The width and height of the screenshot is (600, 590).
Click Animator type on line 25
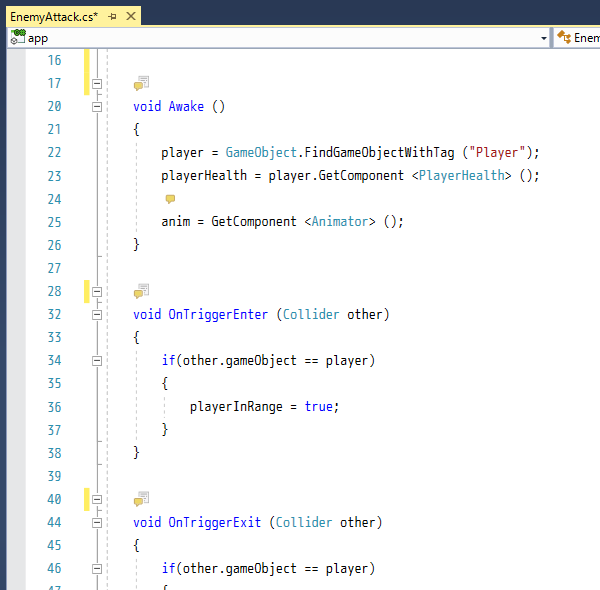click(340, 222)
